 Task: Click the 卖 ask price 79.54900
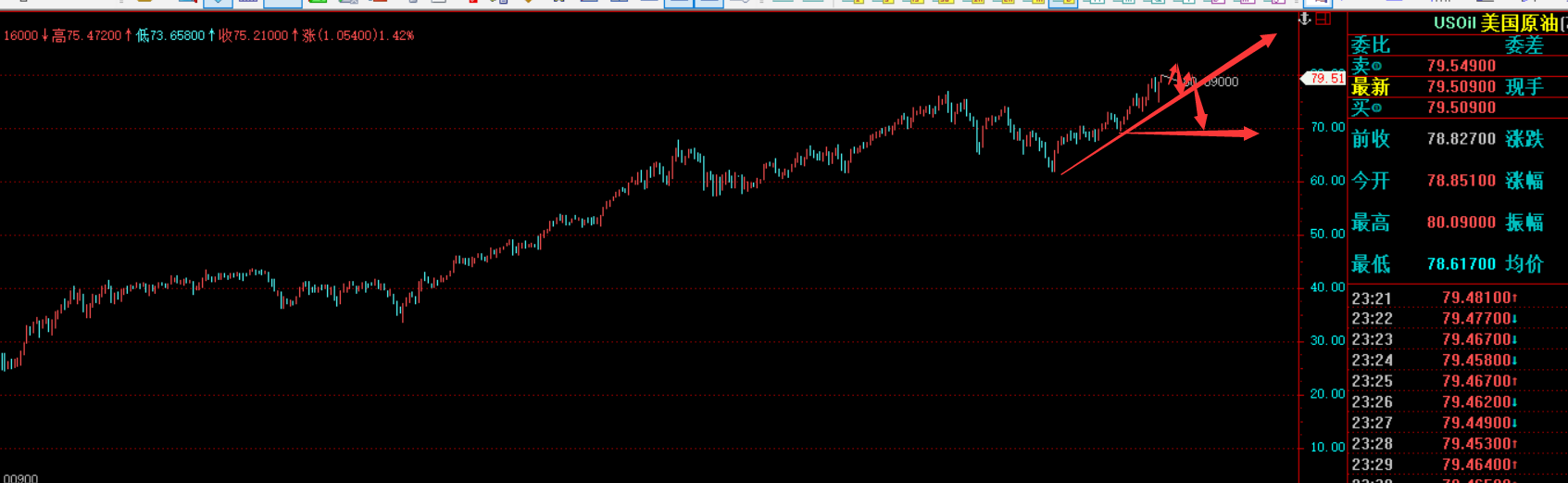(1461, 66)
